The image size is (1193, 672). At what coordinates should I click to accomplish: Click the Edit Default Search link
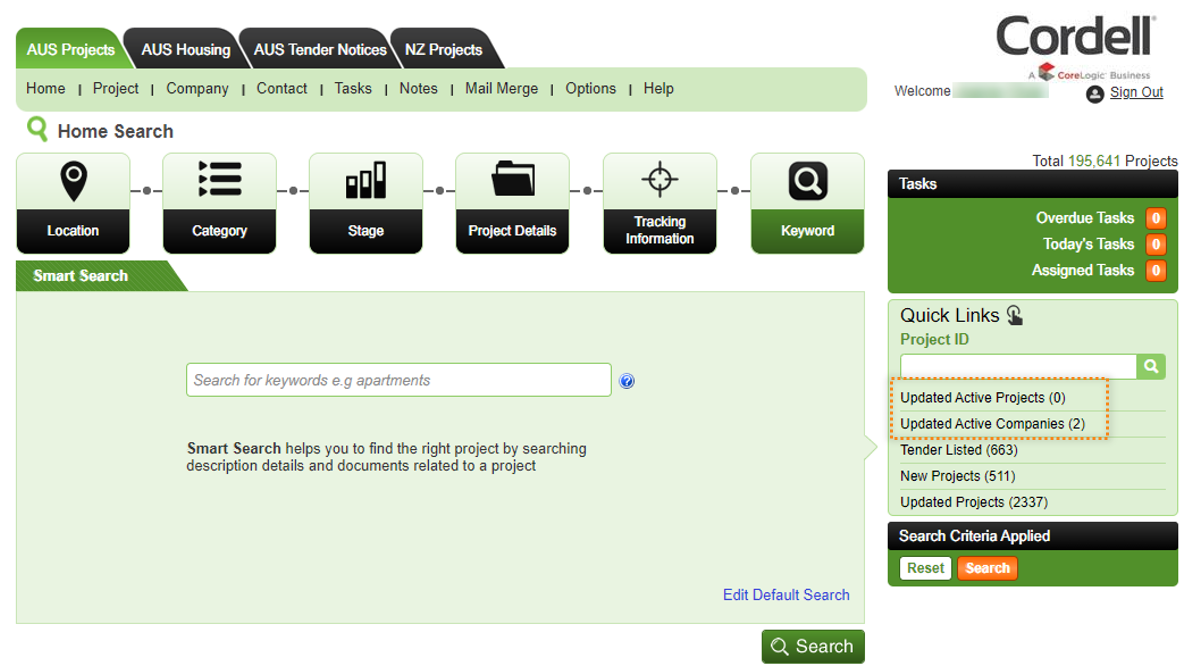click(786, 595)
